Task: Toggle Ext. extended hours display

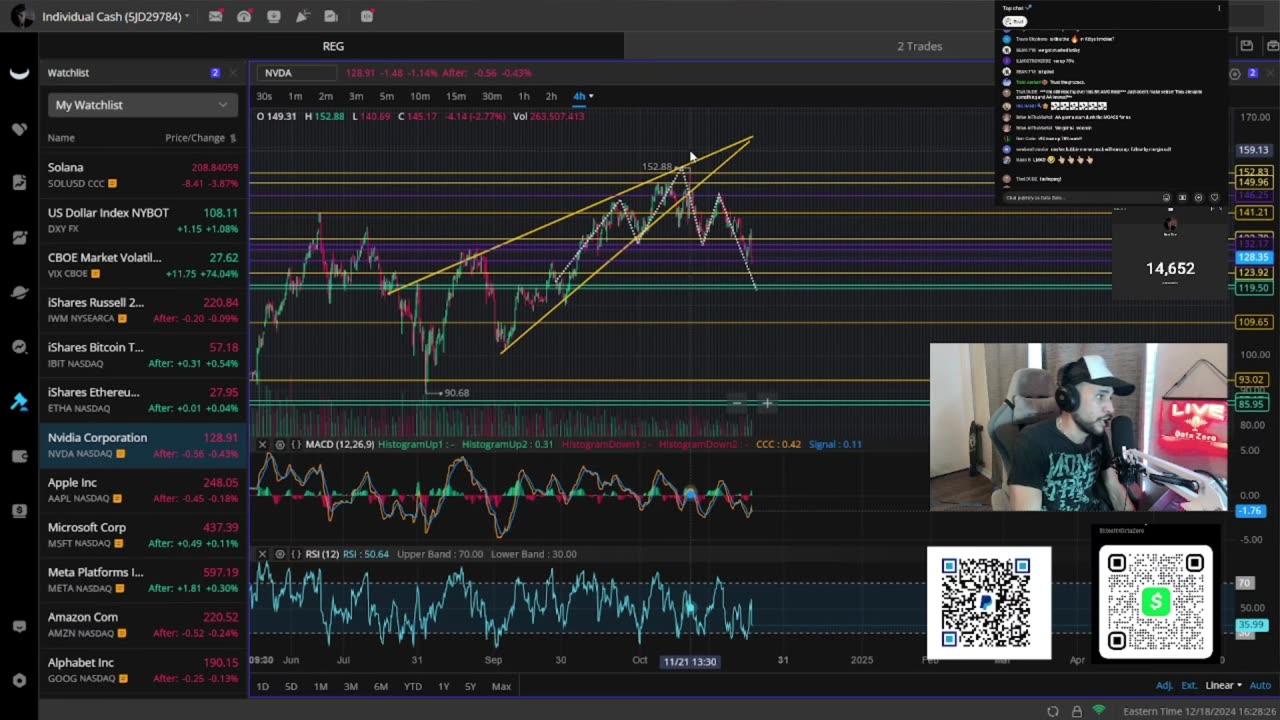Action: click(x=1189, y=686)
